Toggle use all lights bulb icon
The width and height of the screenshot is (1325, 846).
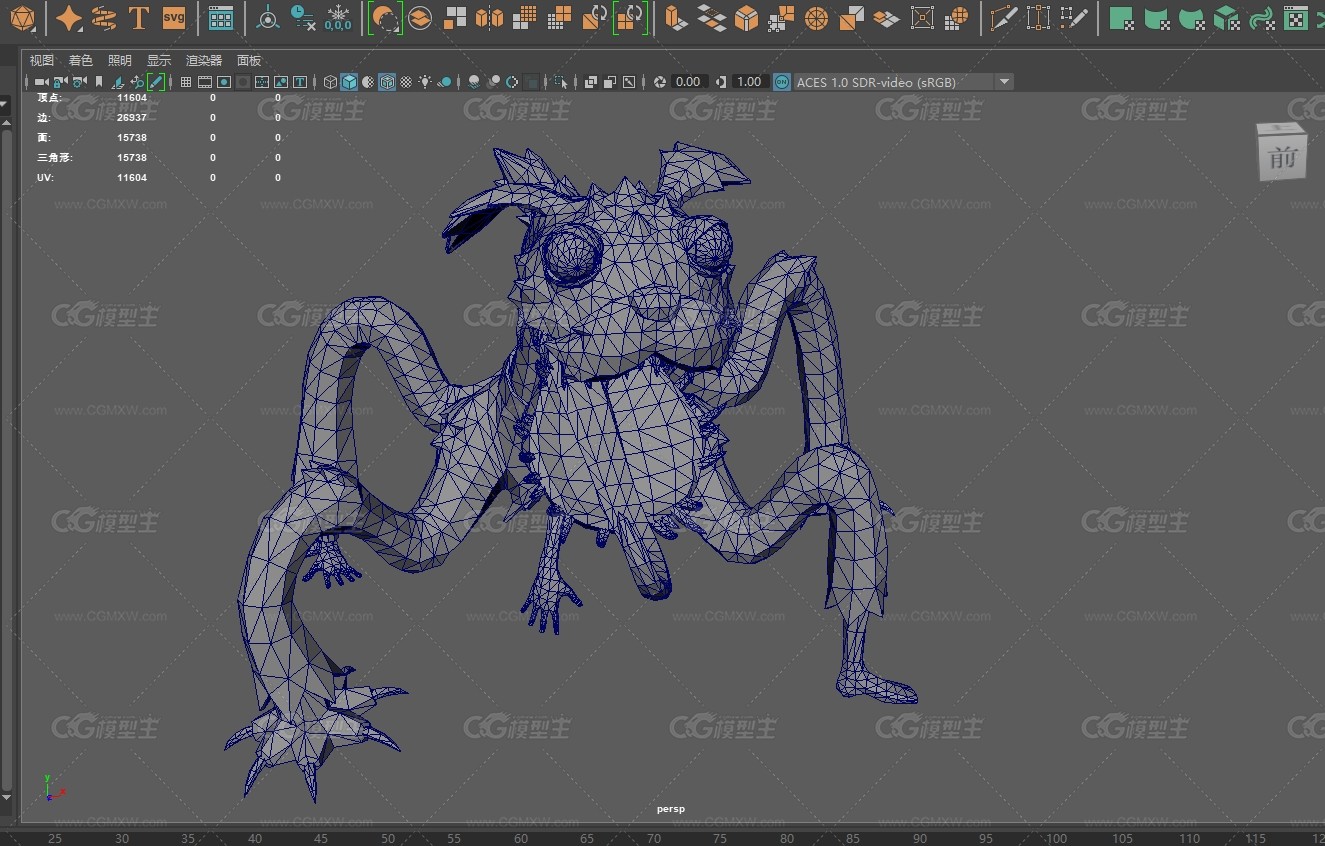coord(425,82)
